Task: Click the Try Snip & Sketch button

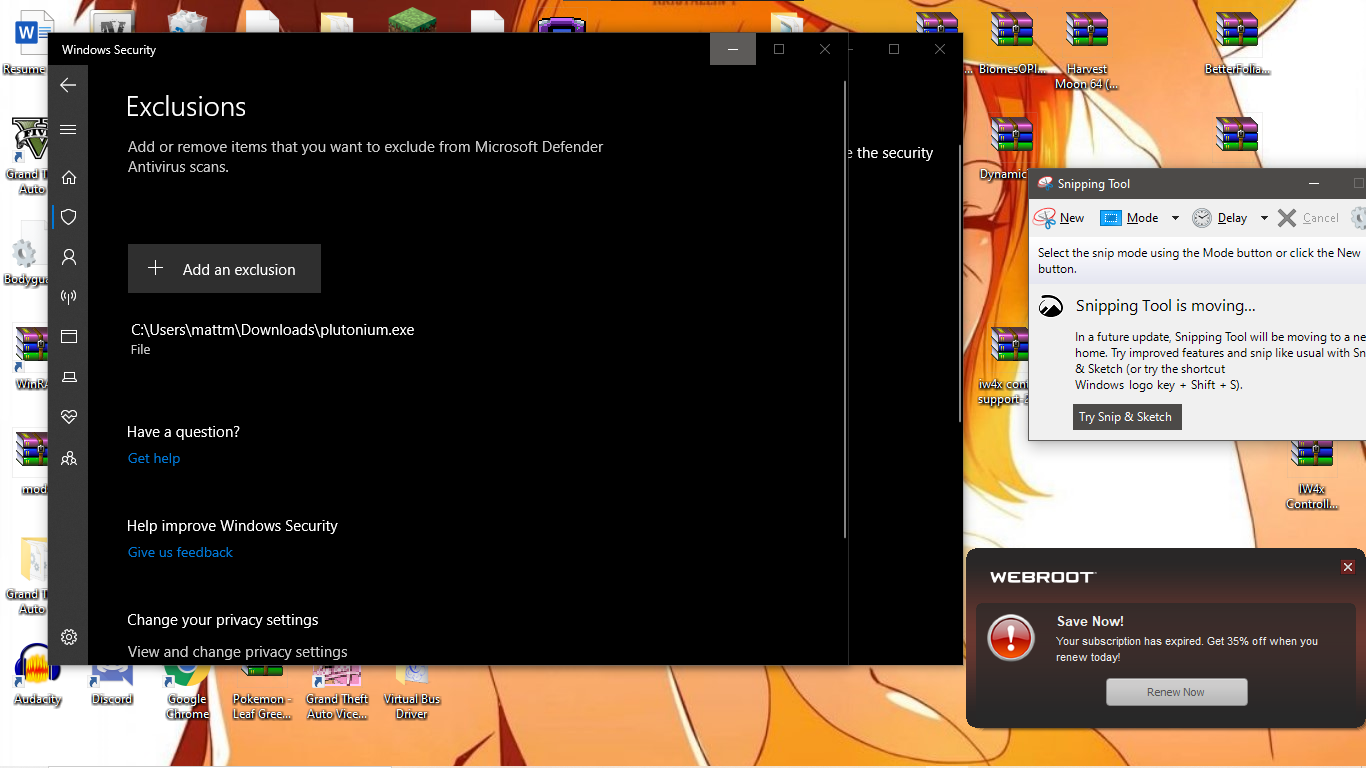Action: (x=1125, y=417)
